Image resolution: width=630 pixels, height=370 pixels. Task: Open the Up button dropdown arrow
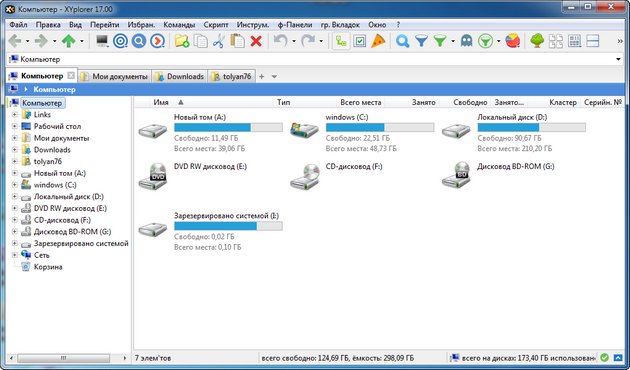pos(82,41)
